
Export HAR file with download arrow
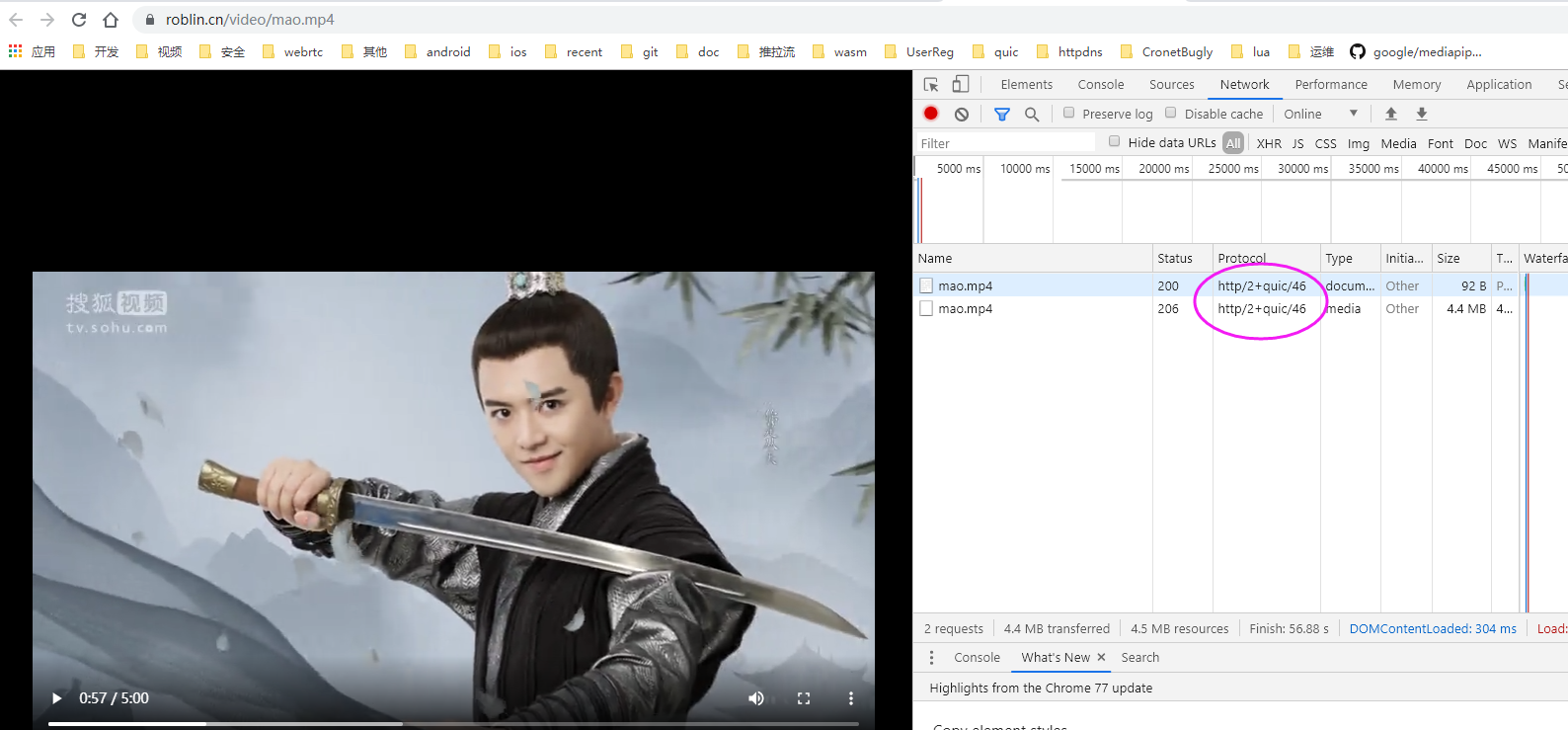pyautogui.click(x=1422, y=114)
